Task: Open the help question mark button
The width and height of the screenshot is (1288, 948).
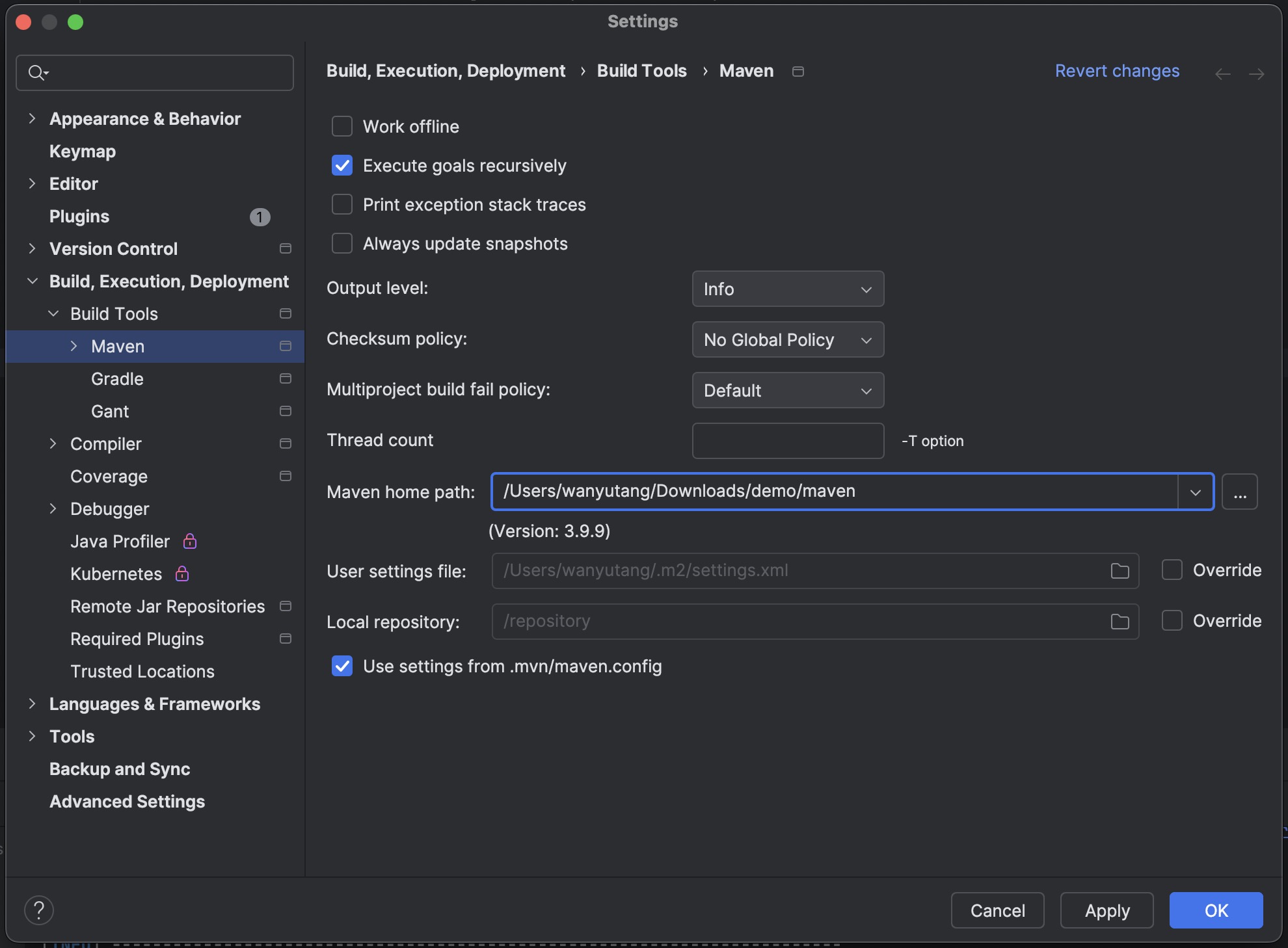Action: 39,910
